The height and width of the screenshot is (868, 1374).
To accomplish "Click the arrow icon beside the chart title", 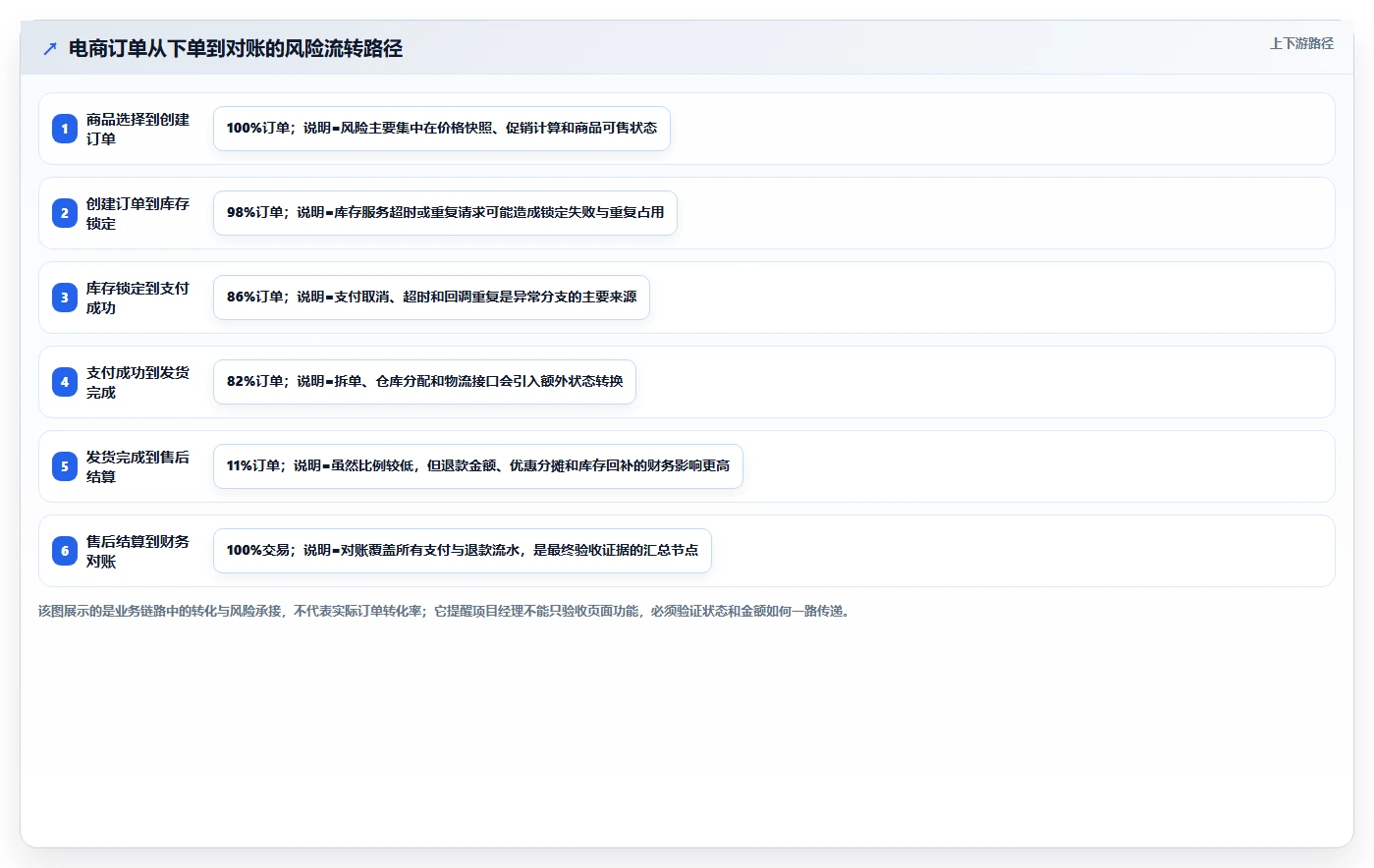I will pyautogui.click(x=50, y=48).
